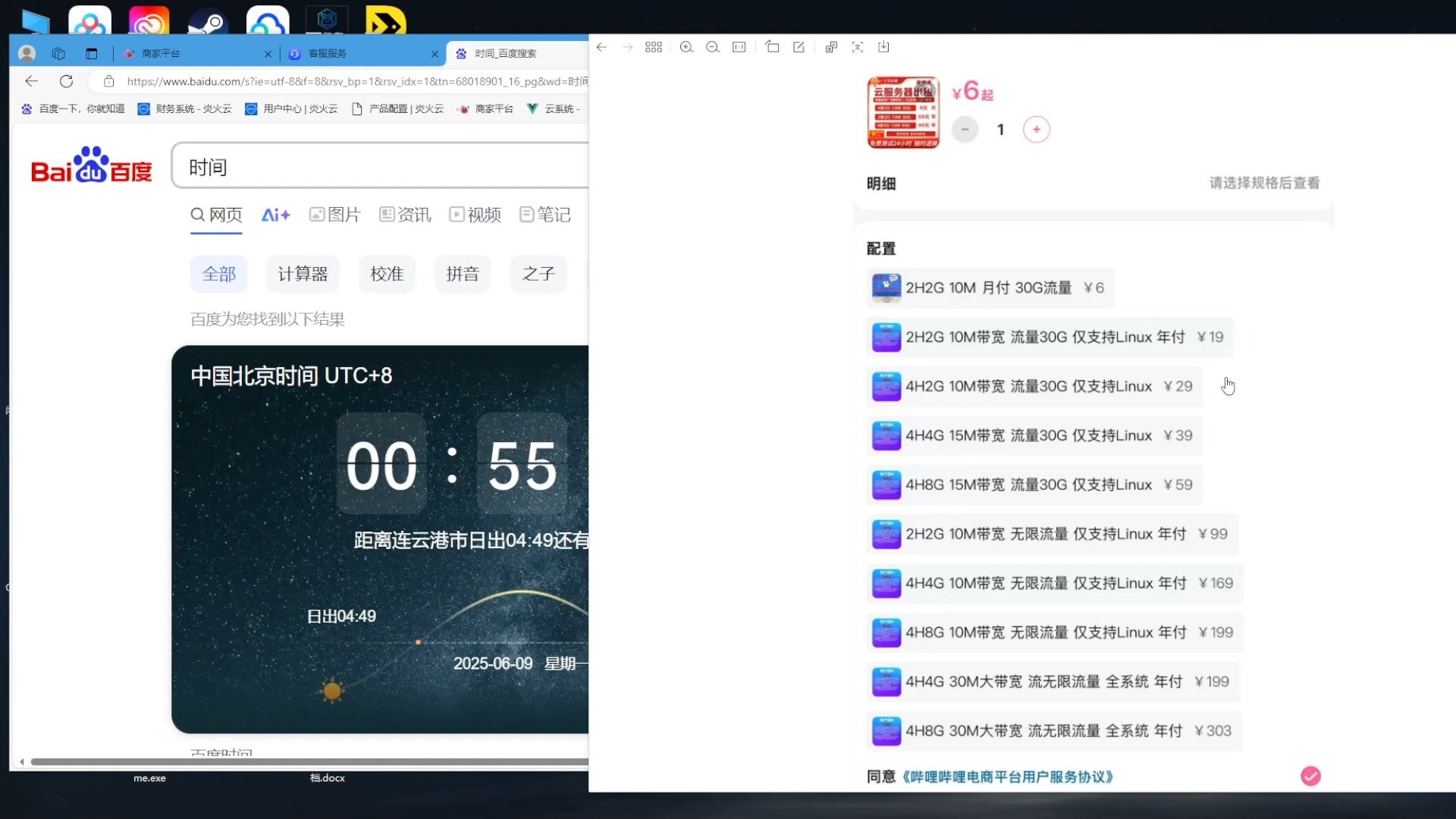The height and width of the screenshot is (819, 1456).
Task: Click the horizontal scrollbar in the browser
Action: pos(309,761)
